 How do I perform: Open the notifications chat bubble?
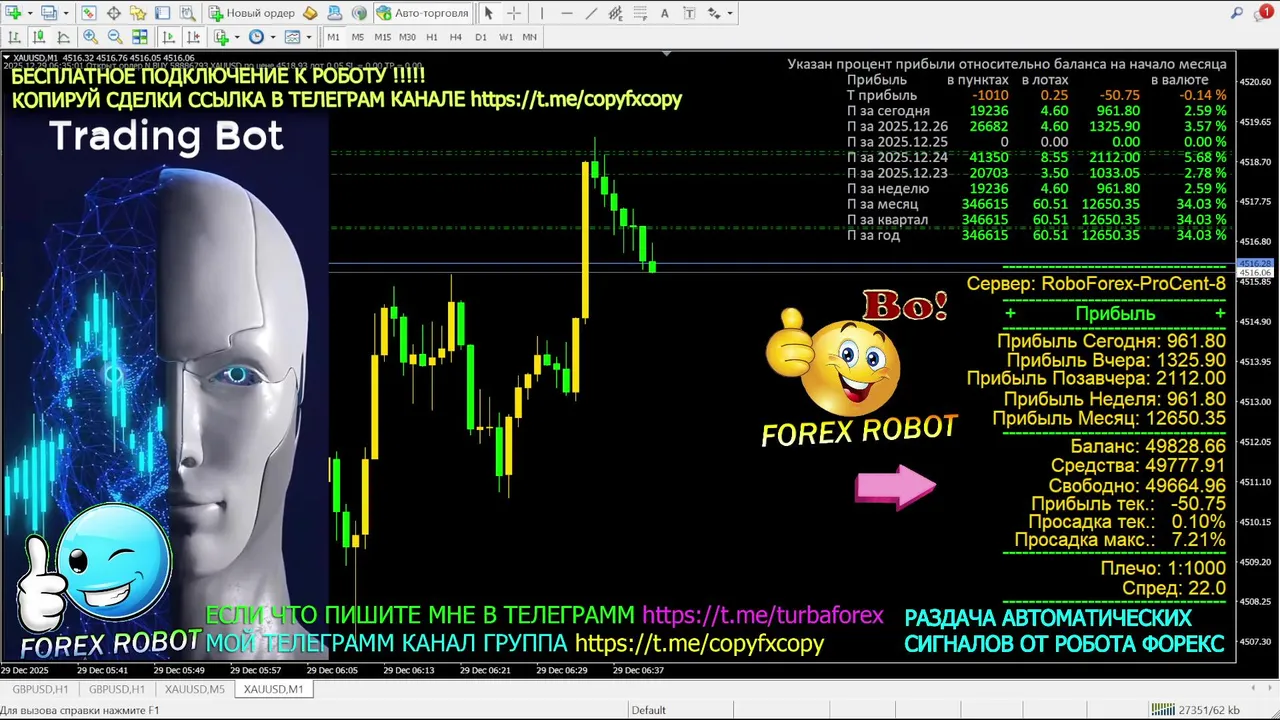1264,13
